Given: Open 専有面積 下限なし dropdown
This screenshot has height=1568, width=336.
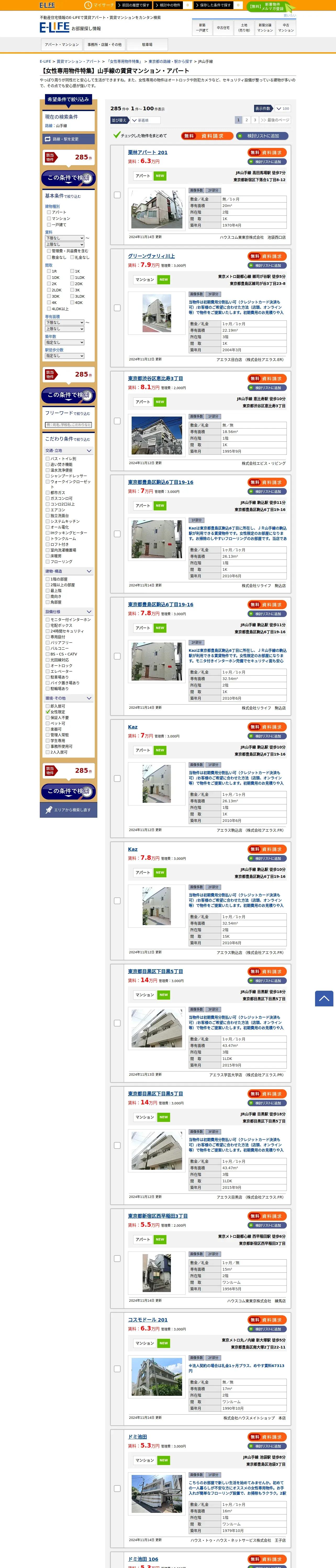Looking at the screenshot, I should tap(65, 322).
